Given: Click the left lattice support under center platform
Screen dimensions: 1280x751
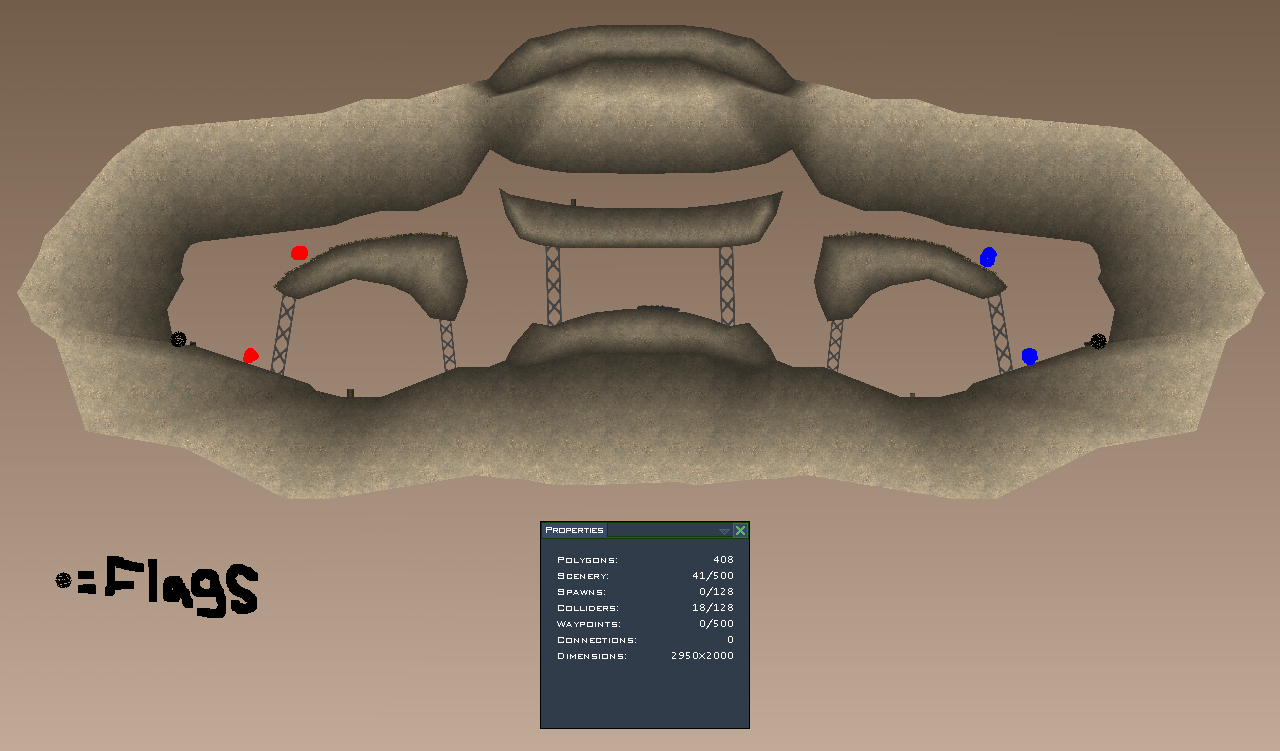Looking at the screenshot, I should click(553, 285).
